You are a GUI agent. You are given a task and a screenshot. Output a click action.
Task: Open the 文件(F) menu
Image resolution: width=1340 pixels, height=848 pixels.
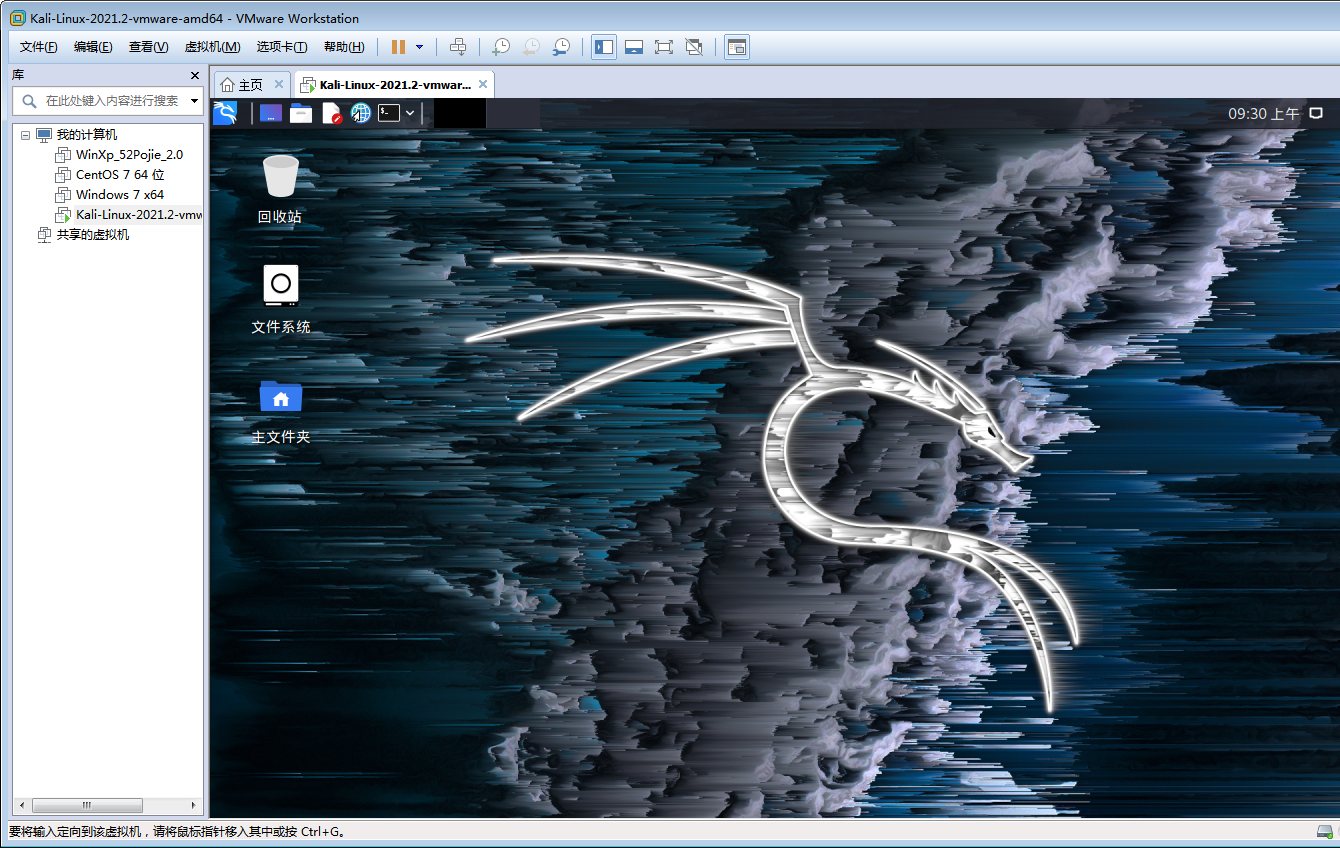(x=39, y=47)
